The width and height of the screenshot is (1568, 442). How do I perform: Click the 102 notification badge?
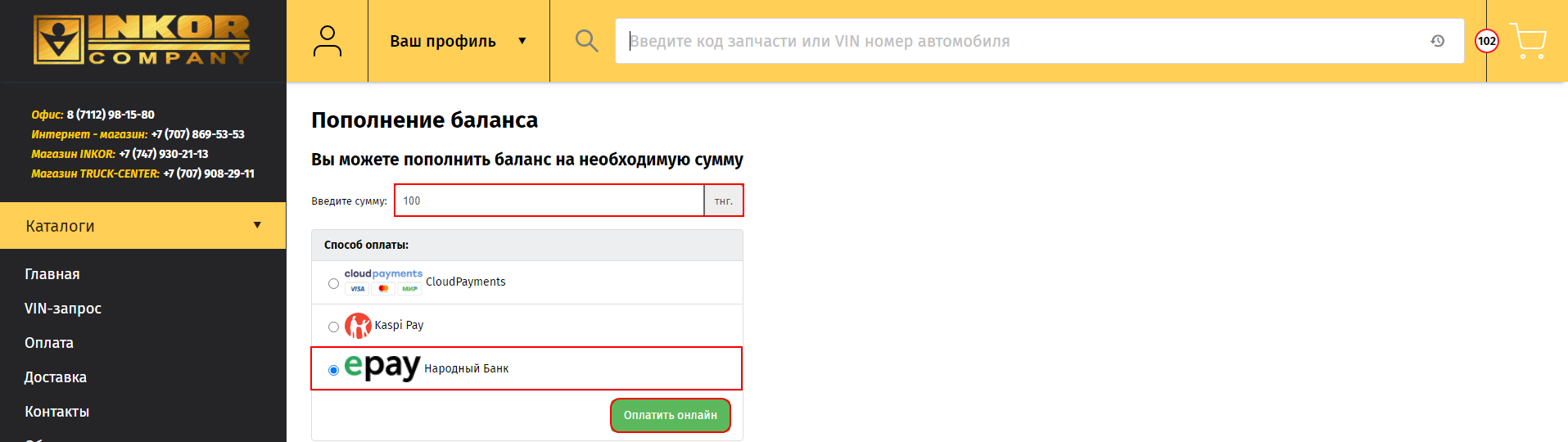pos(1486,41)
